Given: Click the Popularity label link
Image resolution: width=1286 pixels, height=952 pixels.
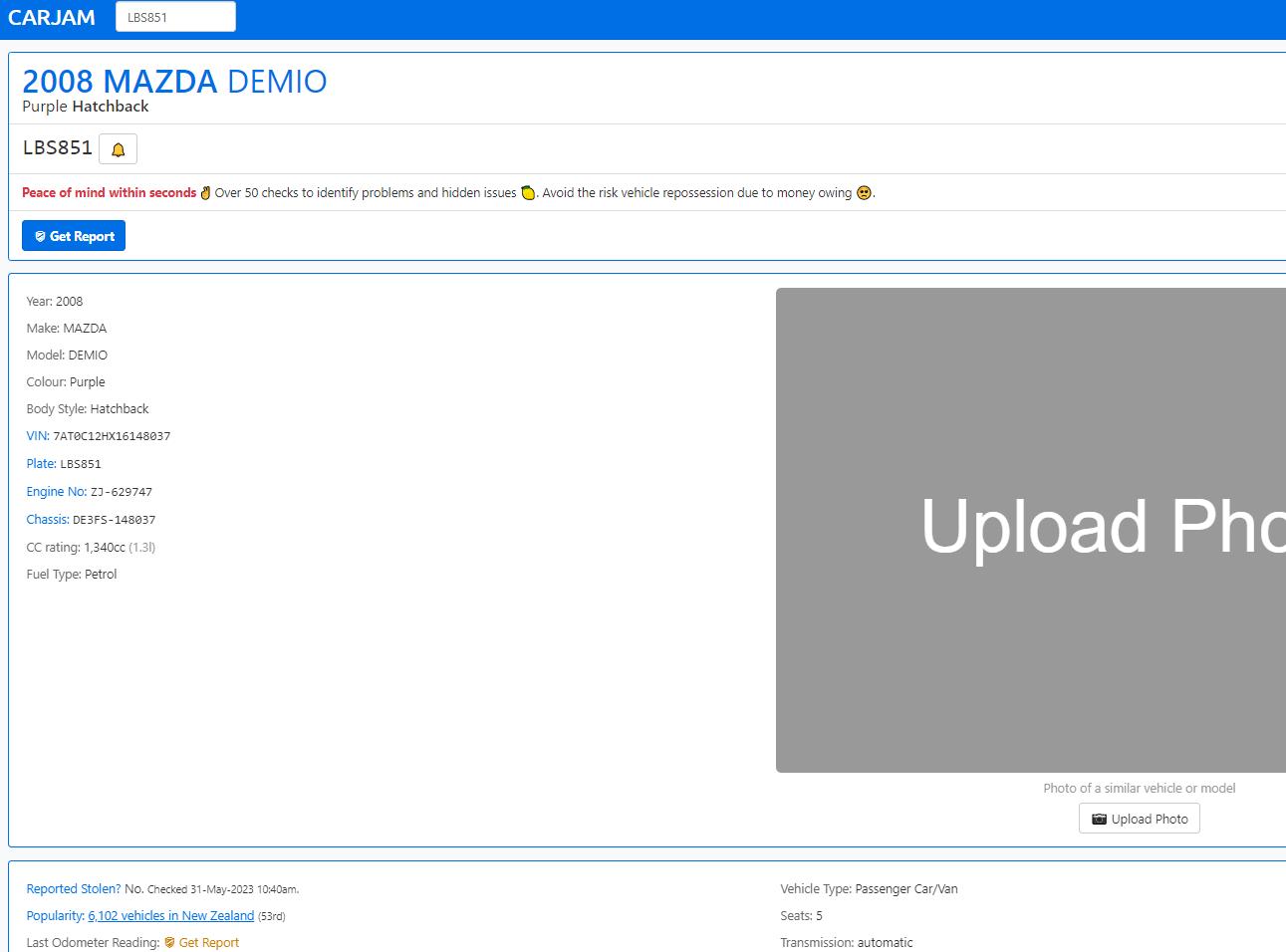Looking at the screenshot, I should (x=55, y=916).
